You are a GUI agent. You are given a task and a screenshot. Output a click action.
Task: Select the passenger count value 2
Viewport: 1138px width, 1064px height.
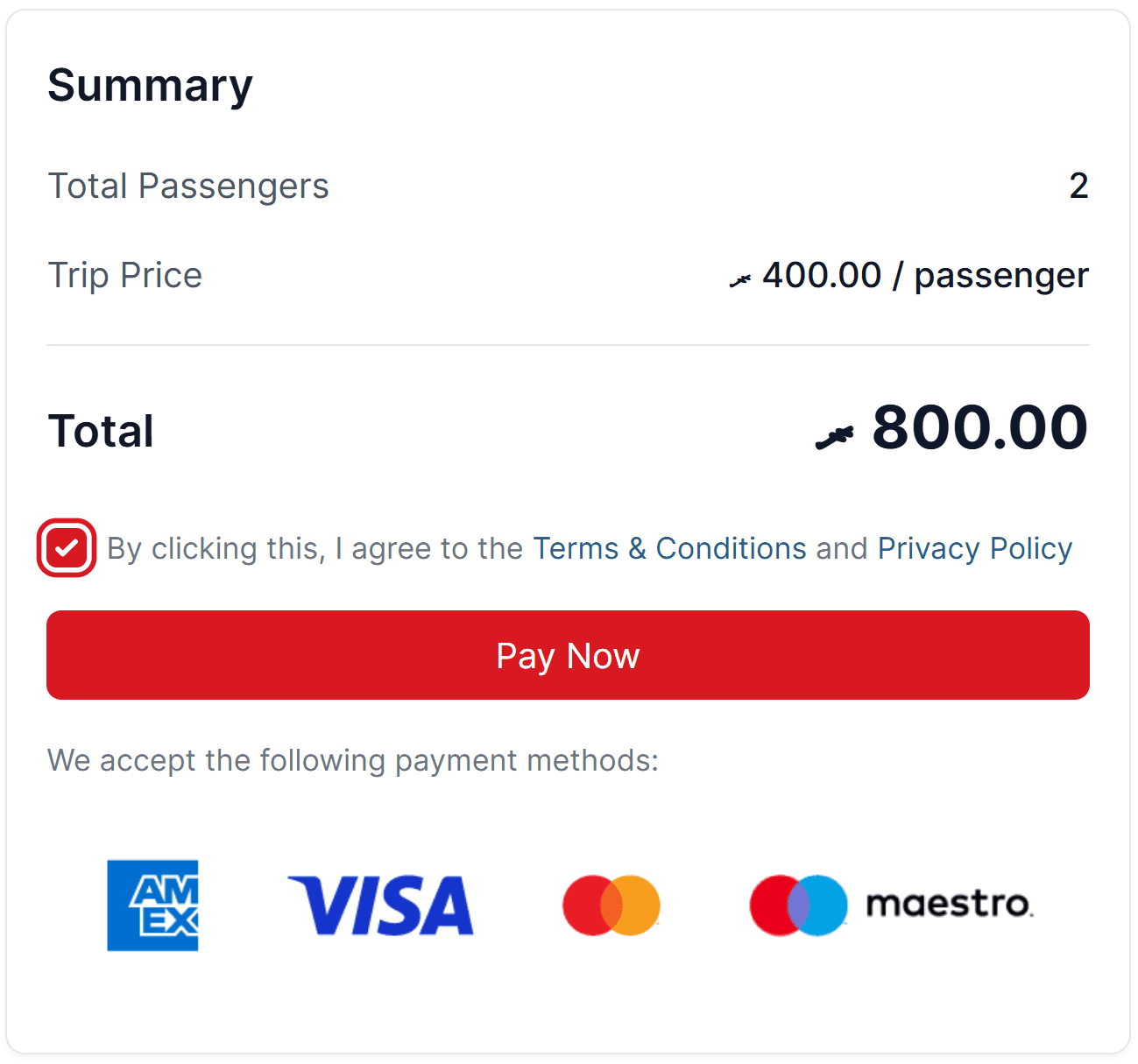1079,186
